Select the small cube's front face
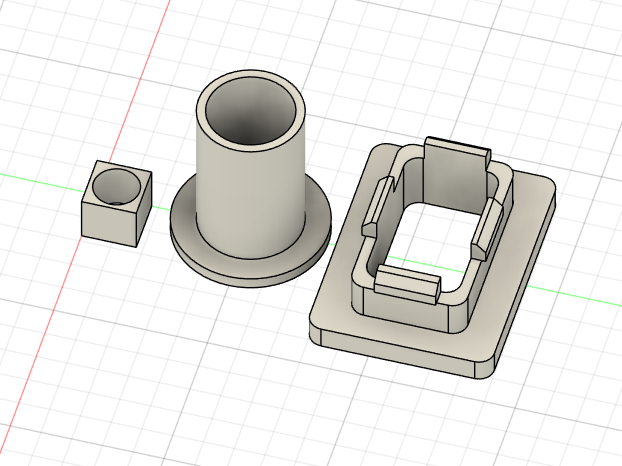 (107, 223)
